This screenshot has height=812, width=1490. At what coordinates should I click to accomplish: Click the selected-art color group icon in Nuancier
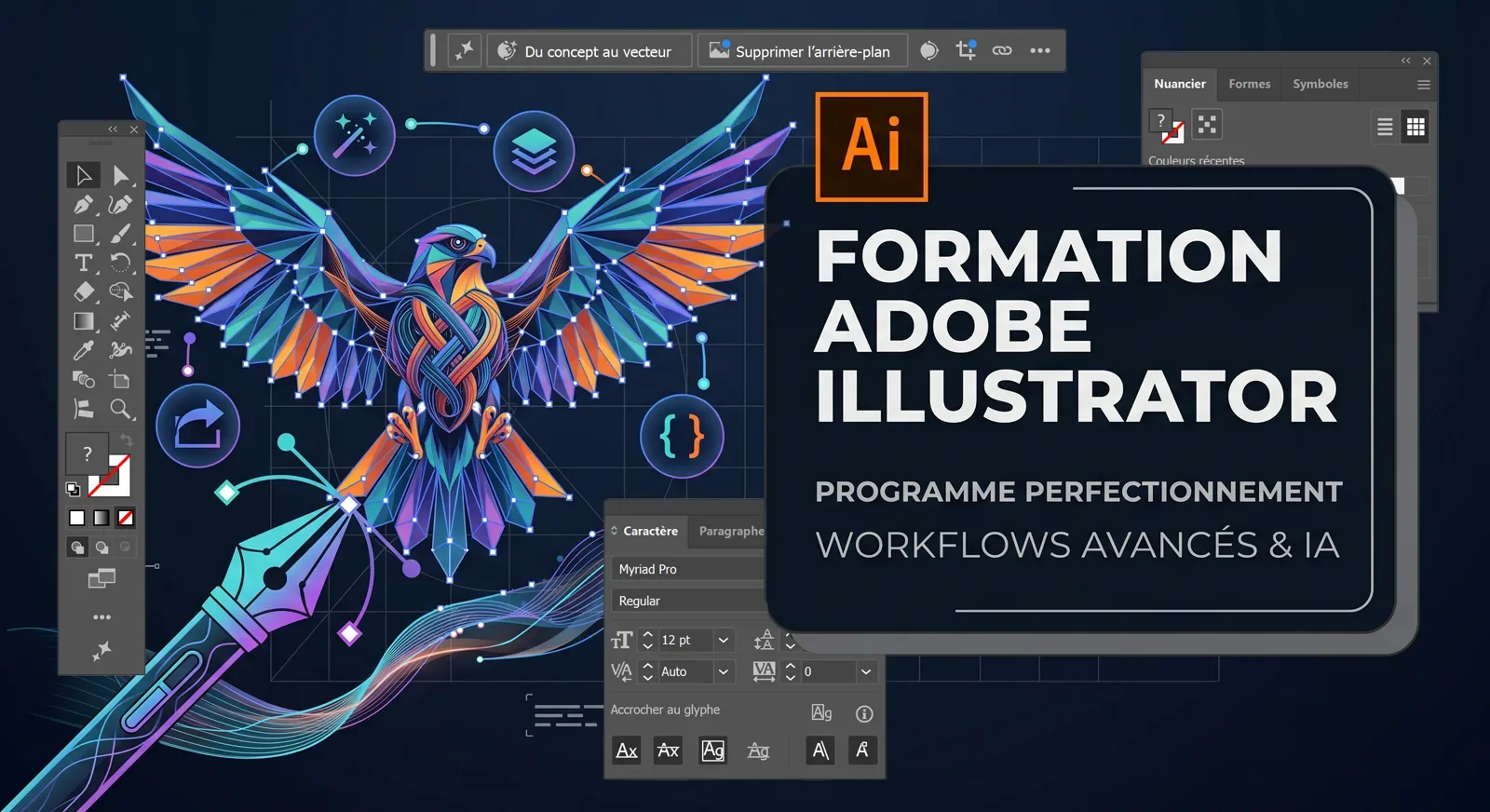[1207, 125]
